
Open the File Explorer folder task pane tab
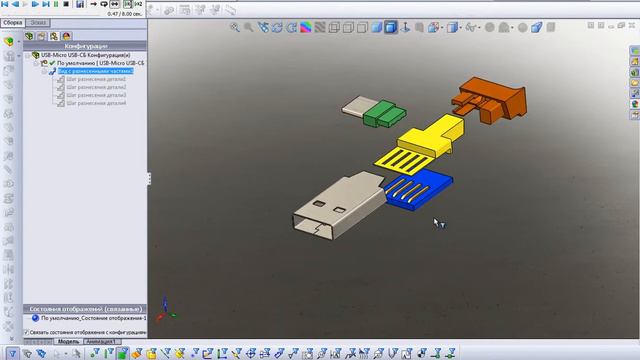(635, 83)
